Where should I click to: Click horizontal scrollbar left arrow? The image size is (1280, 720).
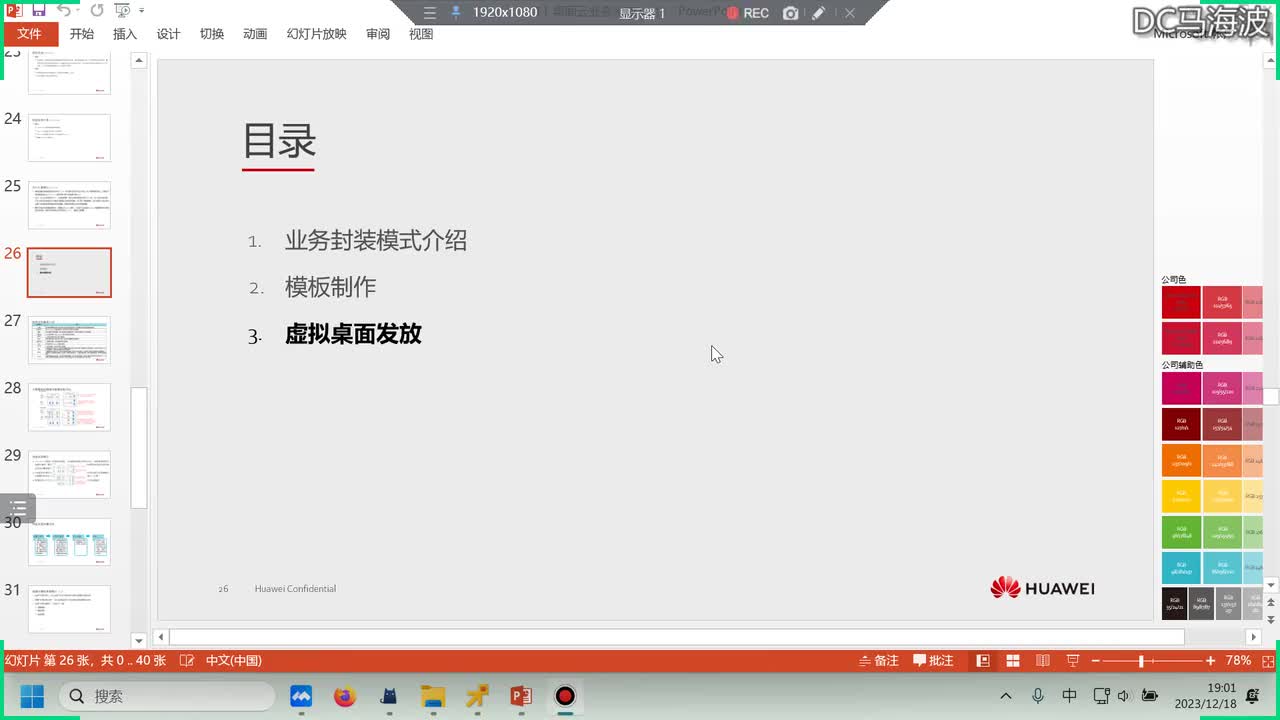161,637
